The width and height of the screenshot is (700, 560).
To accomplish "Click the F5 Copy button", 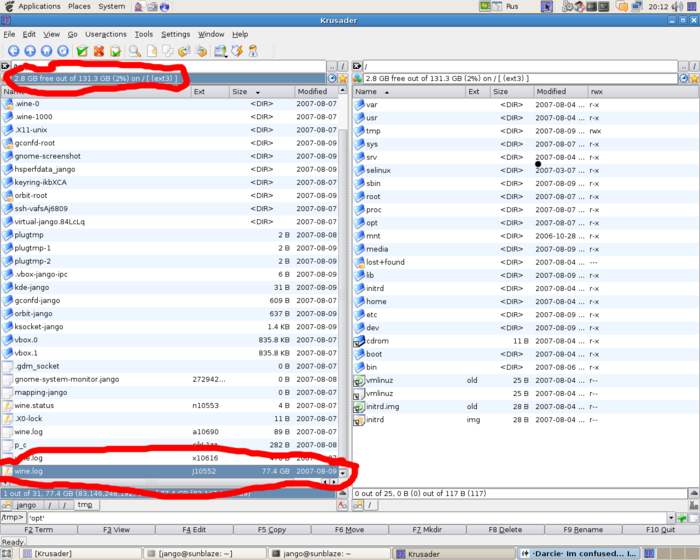I will (272, 530).
